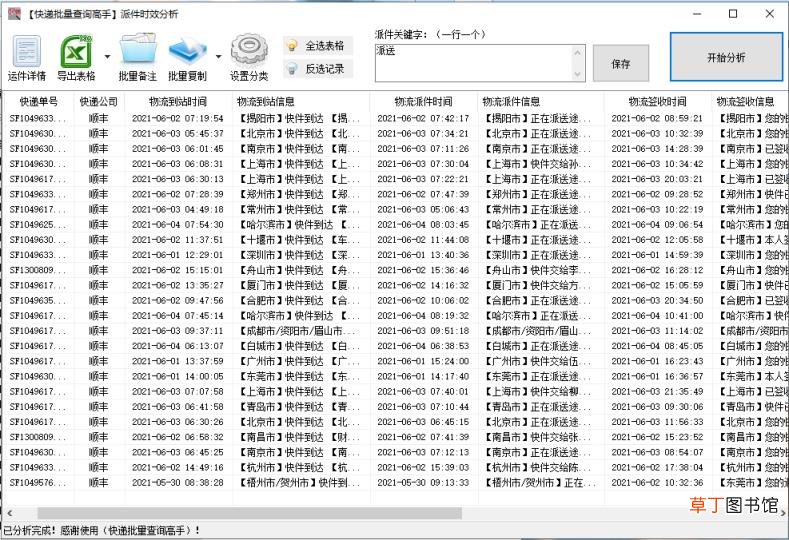Click the 保存 save button
789x540 pixels.
pos(620,63)
